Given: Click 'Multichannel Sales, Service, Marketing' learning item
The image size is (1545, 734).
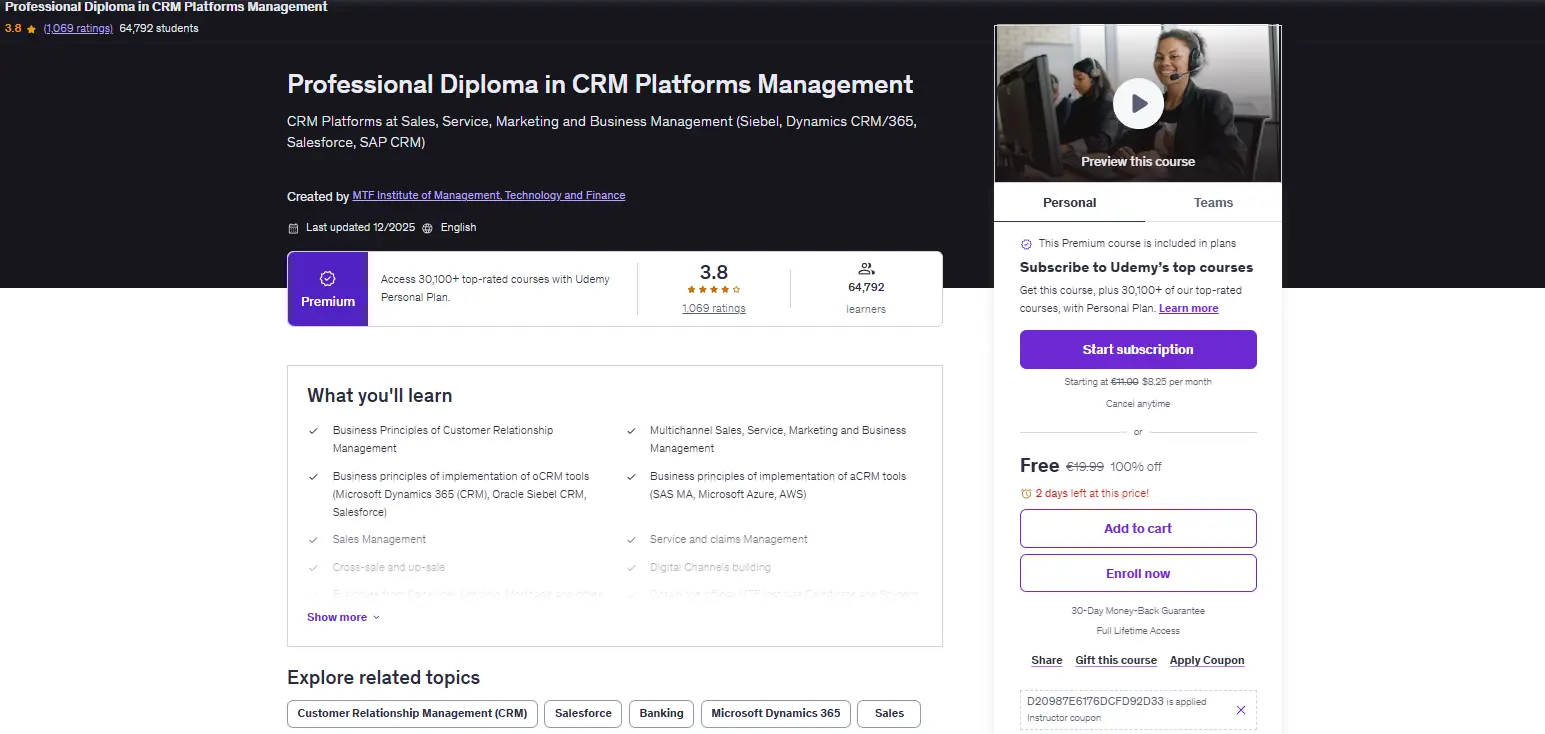Looking at the screenshot, I should pos(778,439).
